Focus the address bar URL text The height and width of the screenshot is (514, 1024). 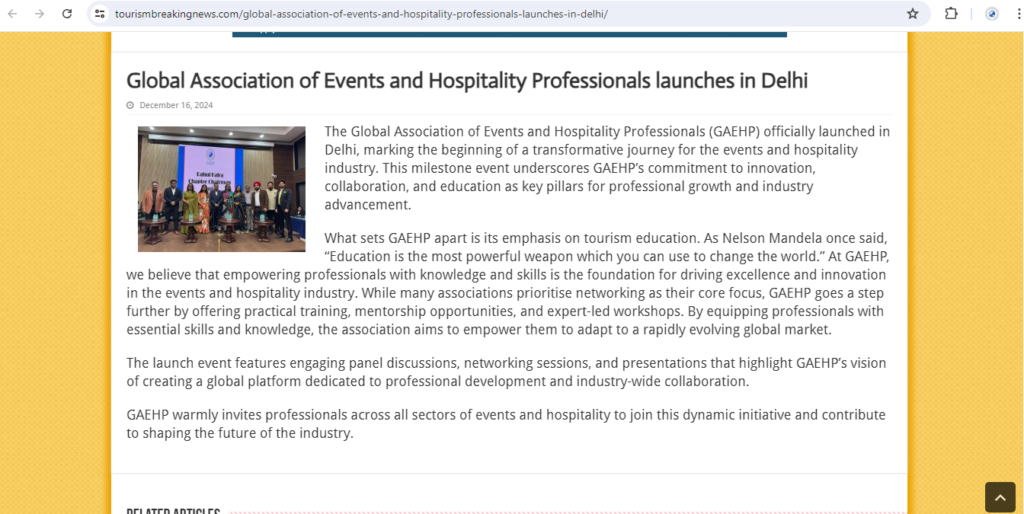tap(360, 14)
